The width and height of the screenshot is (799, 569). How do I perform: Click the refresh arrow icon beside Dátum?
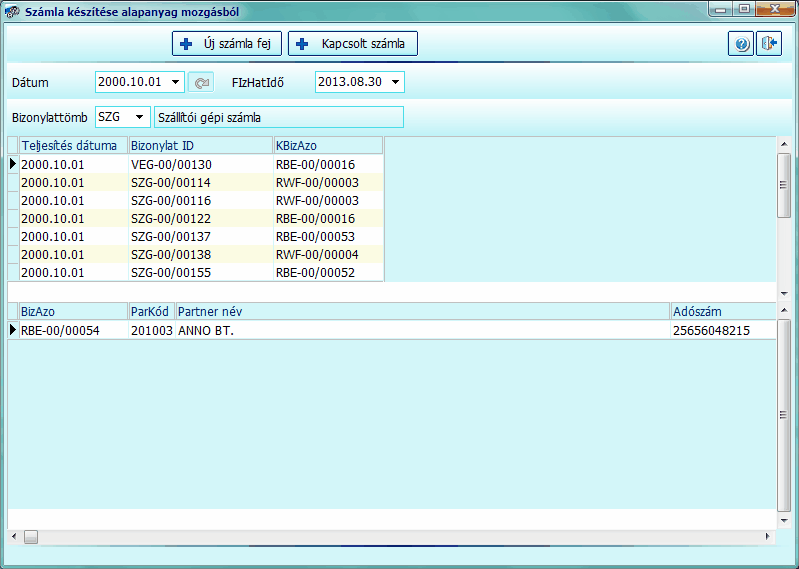[201, 82]
